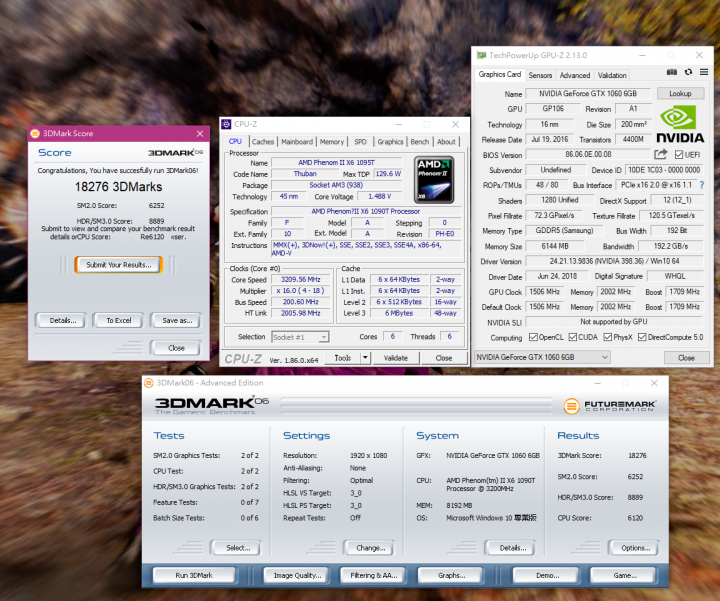Click the Bus Interface question mark icon
Viewport: 720px width, 601px height.
pos(702,185)
